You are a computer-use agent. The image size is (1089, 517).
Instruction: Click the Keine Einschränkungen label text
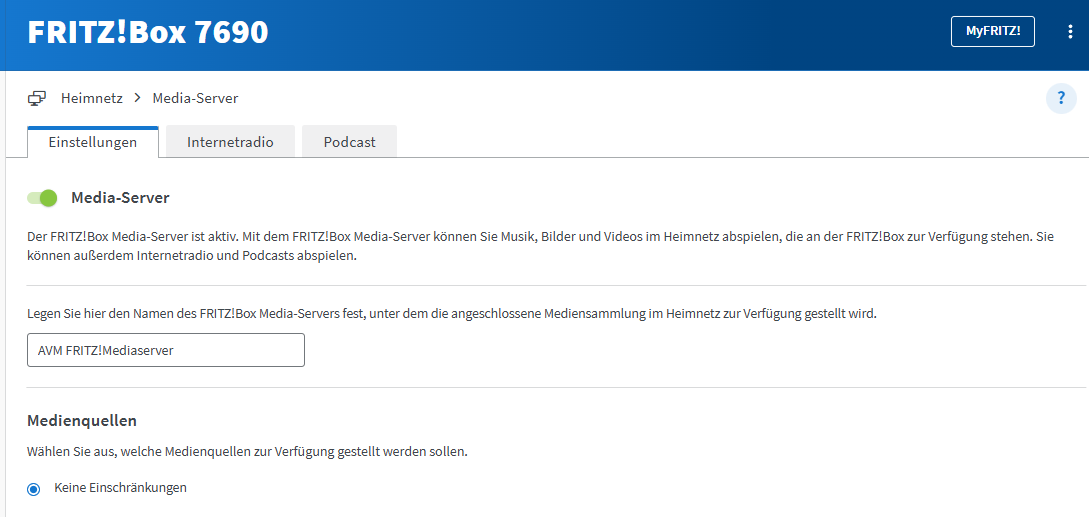120,488
